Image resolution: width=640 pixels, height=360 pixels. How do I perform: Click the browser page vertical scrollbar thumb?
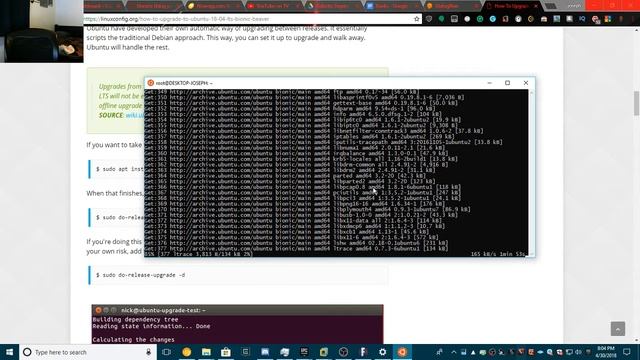click(636, 103)
